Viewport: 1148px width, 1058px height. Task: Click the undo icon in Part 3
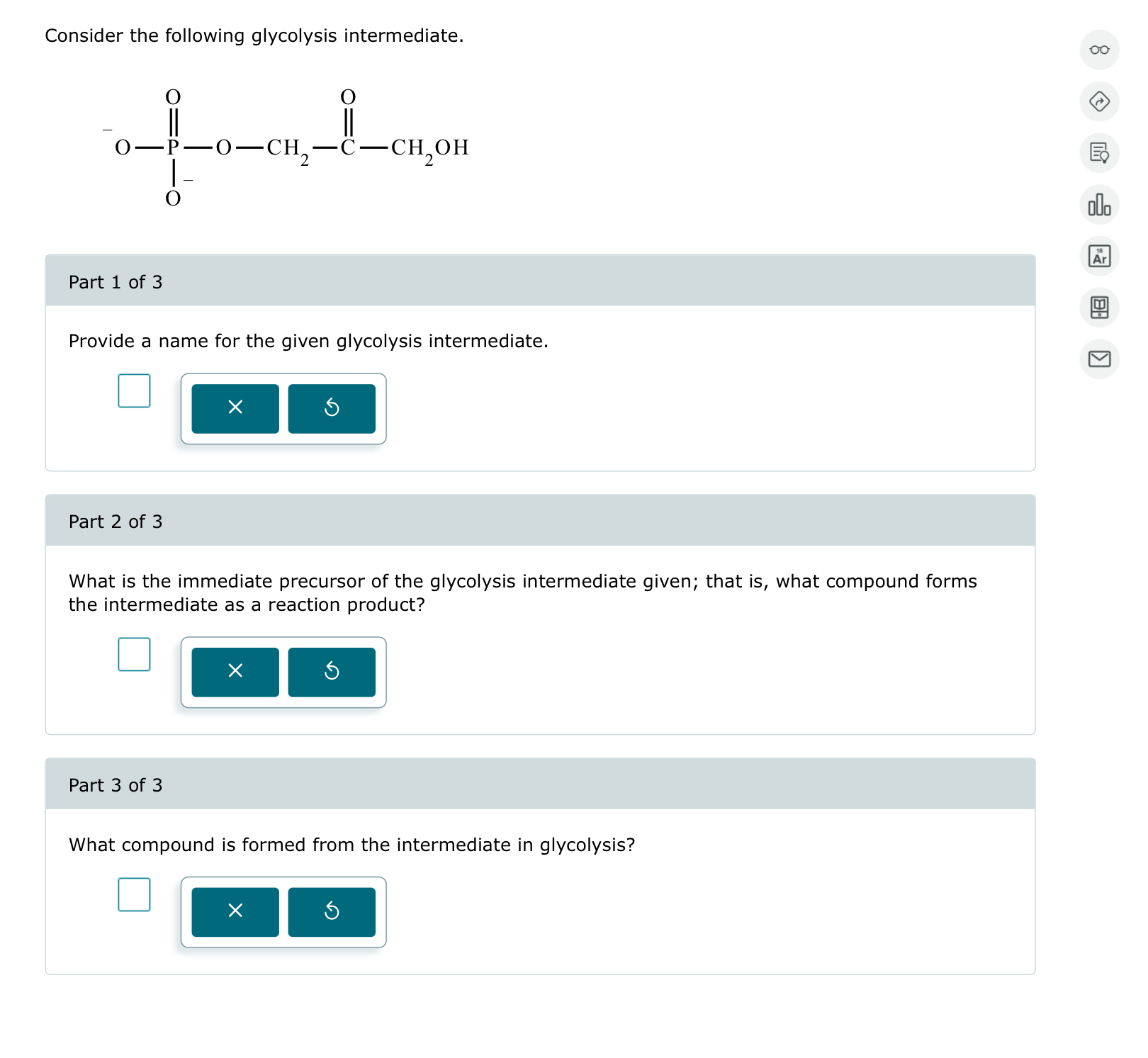(331, 912)
